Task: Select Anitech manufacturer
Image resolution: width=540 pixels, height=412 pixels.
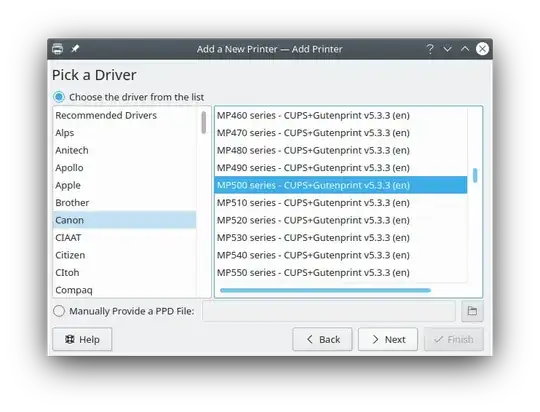Action: (125, 150)
